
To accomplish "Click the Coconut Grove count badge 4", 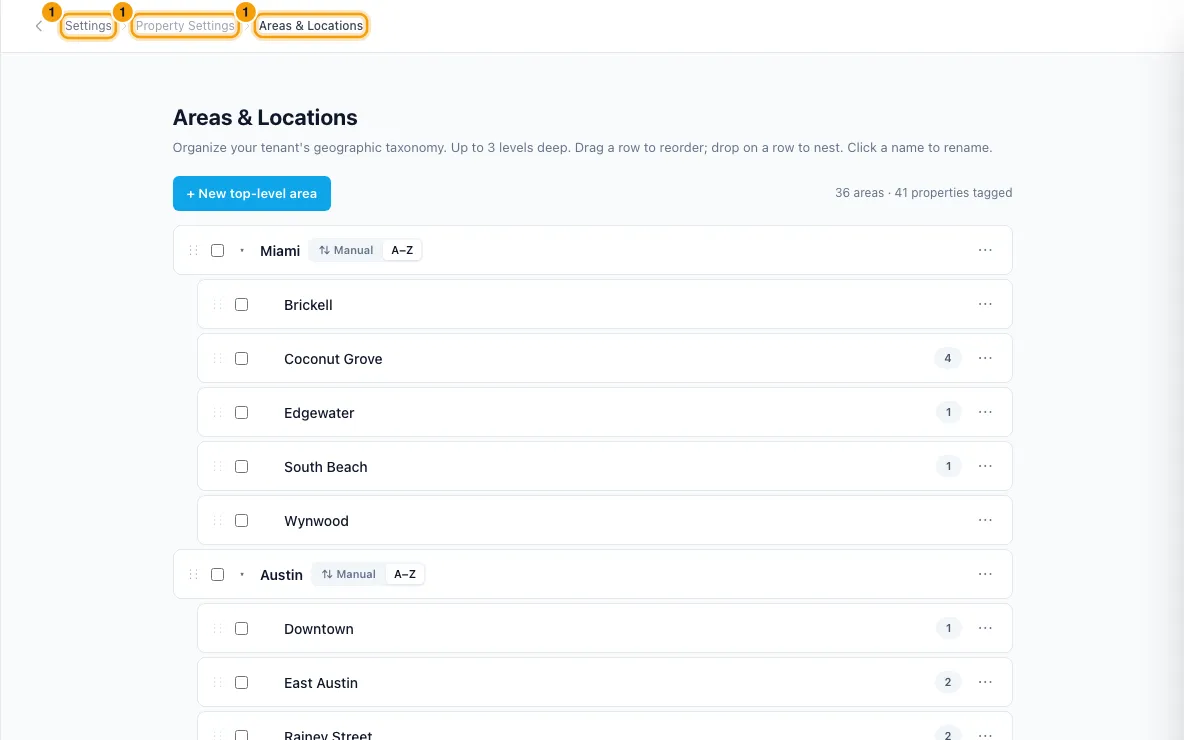I will tap(948, 358).
